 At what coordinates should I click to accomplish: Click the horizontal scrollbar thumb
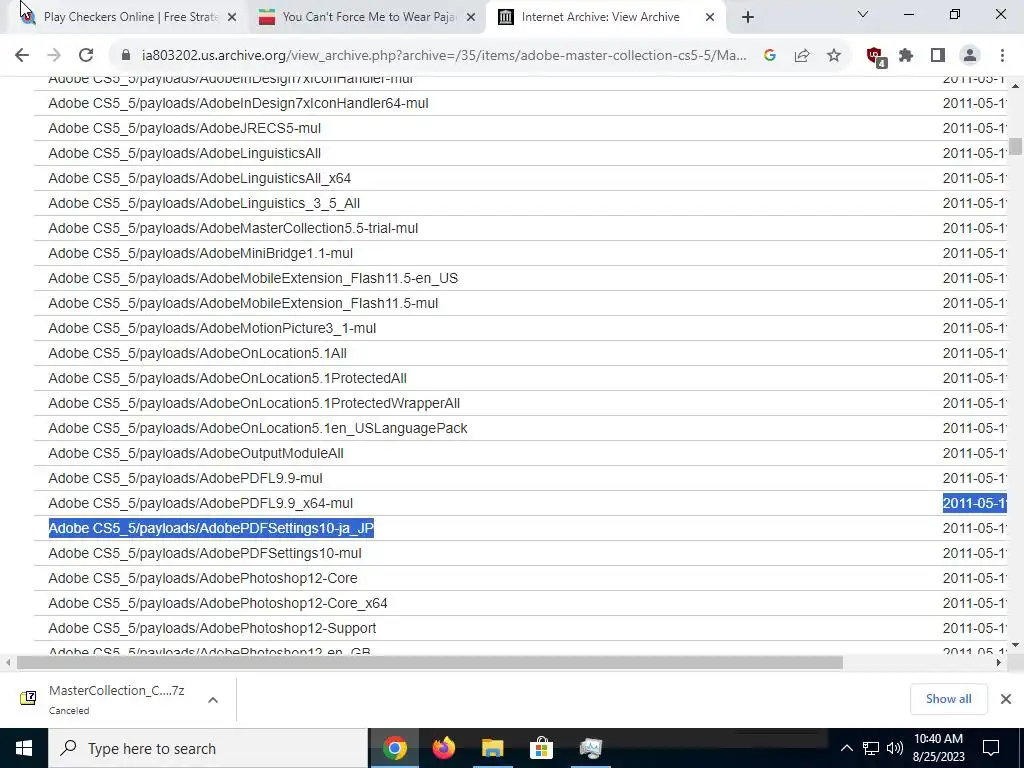(x=430, y=663)
